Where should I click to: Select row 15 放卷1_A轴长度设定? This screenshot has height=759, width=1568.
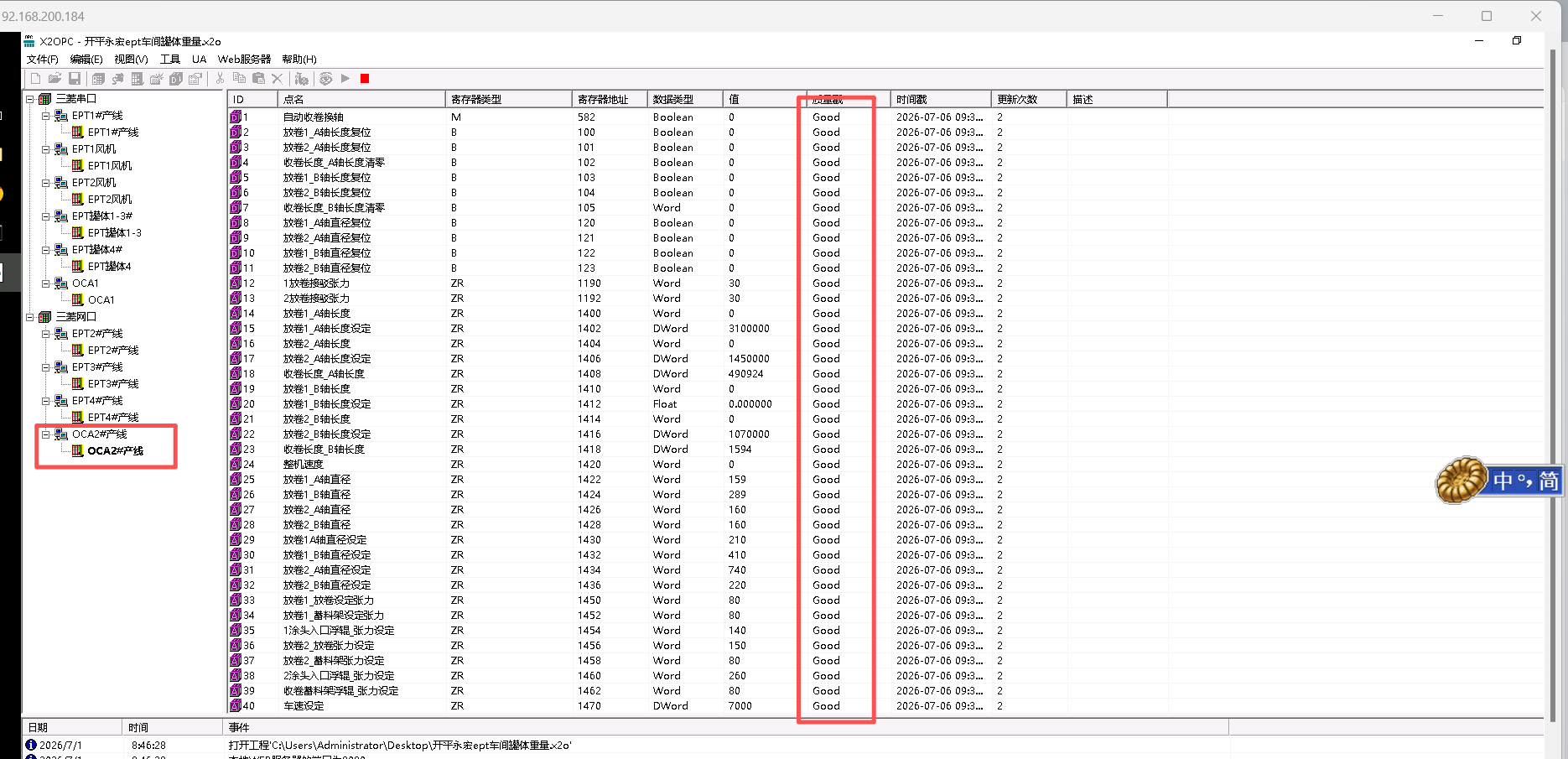coord(885,329)
